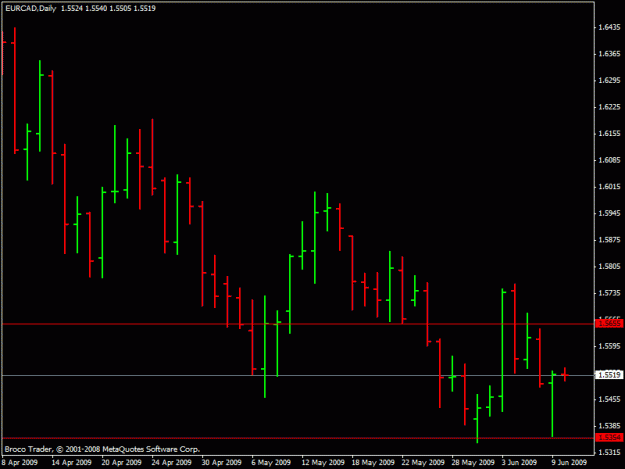Click the 1.5455 price scale value
The width and height of the screenshot is (625, 469).
click(x=609, y=399)
